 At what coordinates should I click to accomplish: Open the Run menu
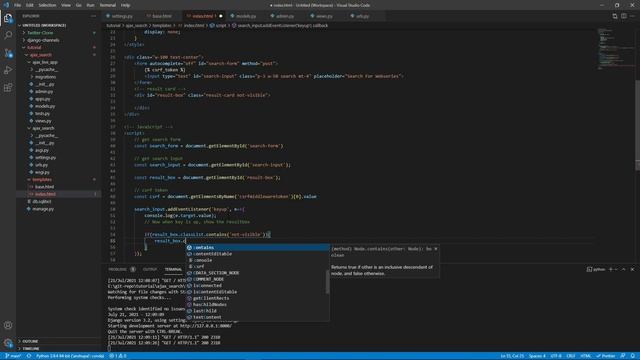91,5
